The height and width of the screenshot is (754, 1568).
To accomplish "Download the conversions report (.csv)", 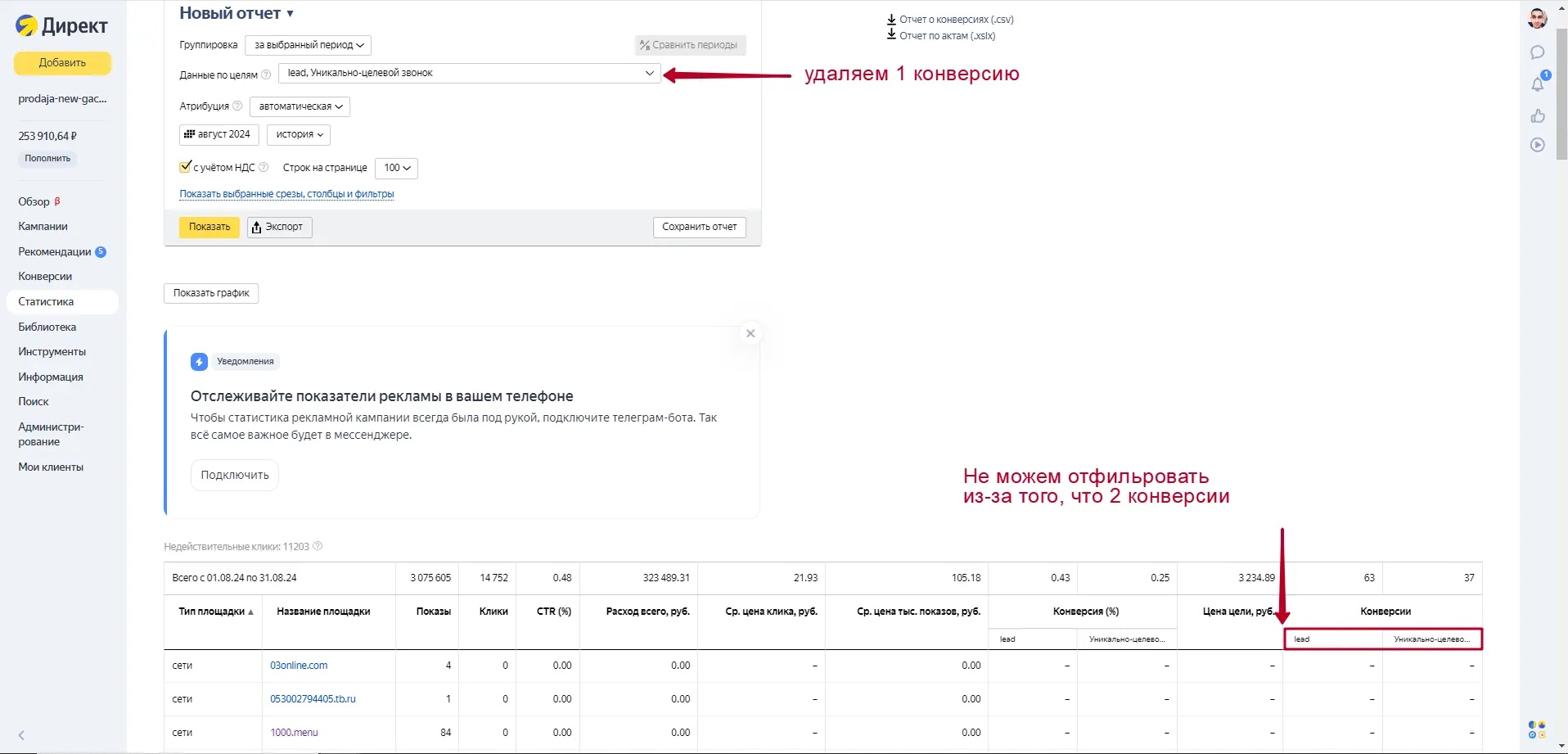I will 955,20.
